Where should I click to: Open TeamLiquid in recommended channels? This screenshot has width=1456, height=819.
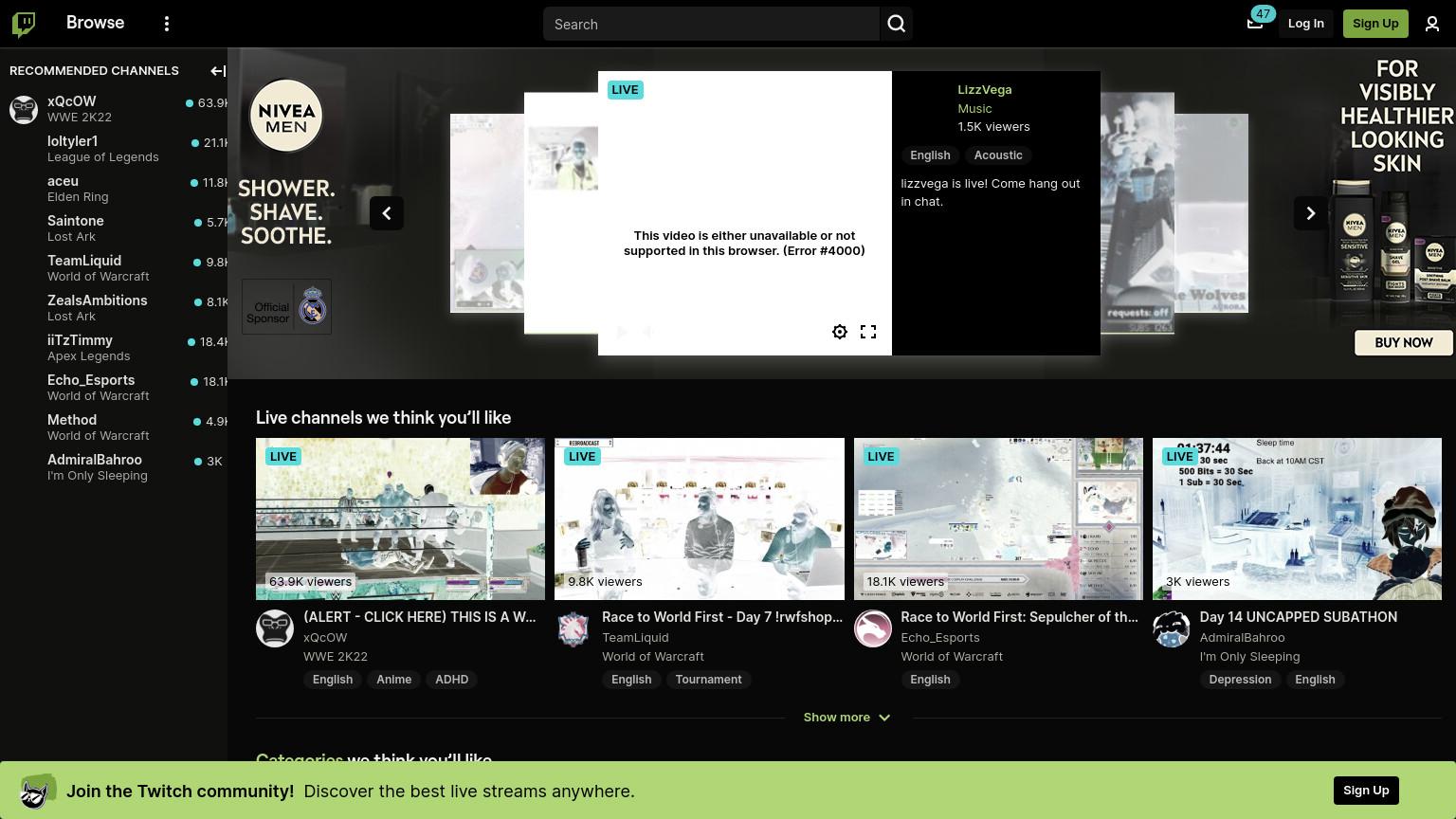click(x=114, y=268)
